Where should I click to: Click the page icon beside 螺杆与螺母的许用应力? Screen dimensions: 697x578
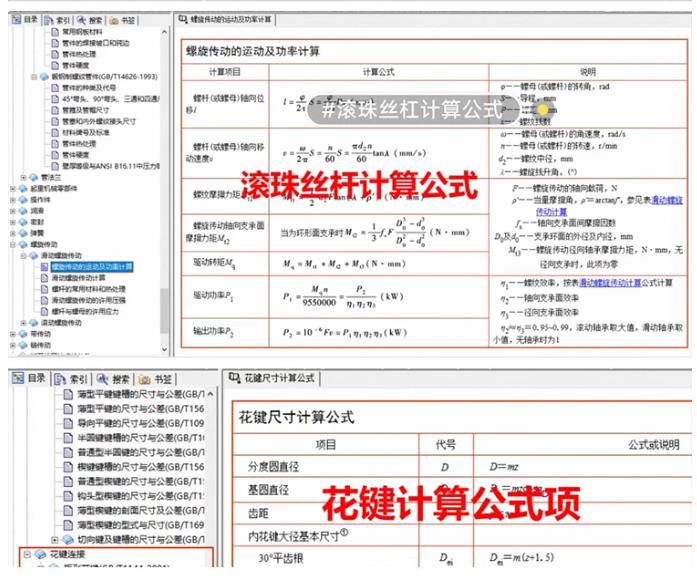pos(44,312)
